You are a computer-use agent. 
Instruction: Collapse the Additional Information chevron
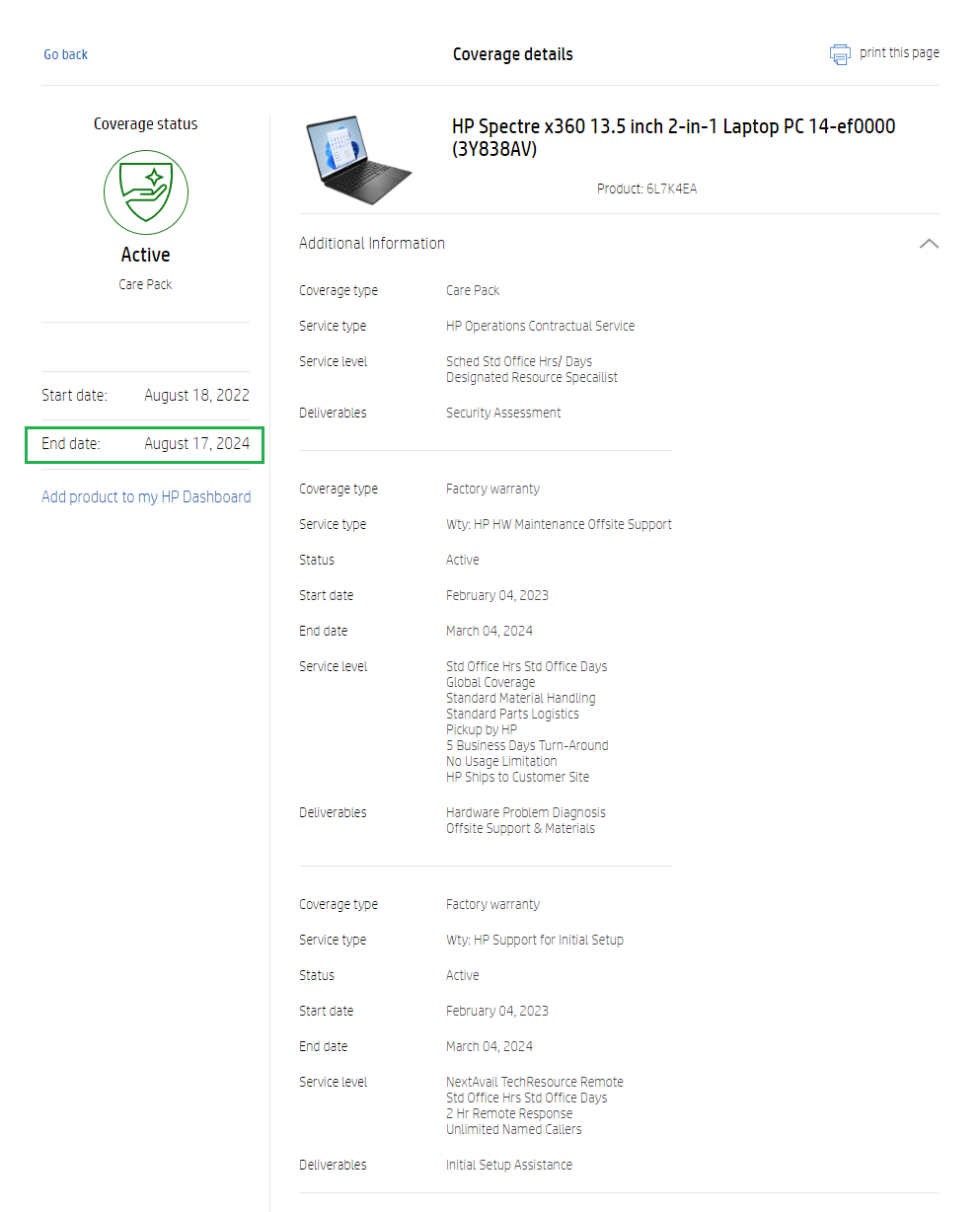pos(929,244)
